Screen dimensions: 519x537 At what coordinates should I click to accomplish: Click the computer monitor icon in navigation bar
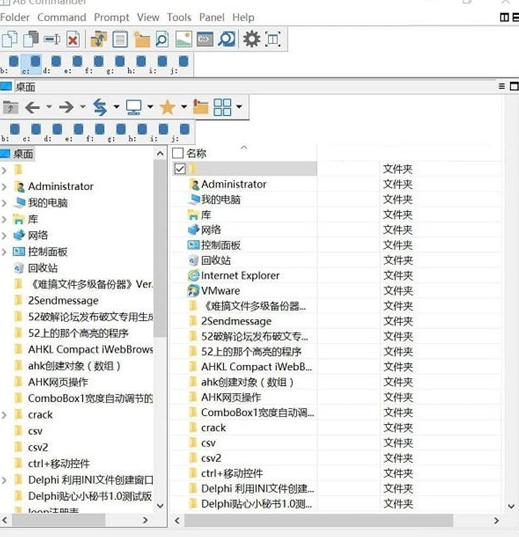tap(134, 108)
